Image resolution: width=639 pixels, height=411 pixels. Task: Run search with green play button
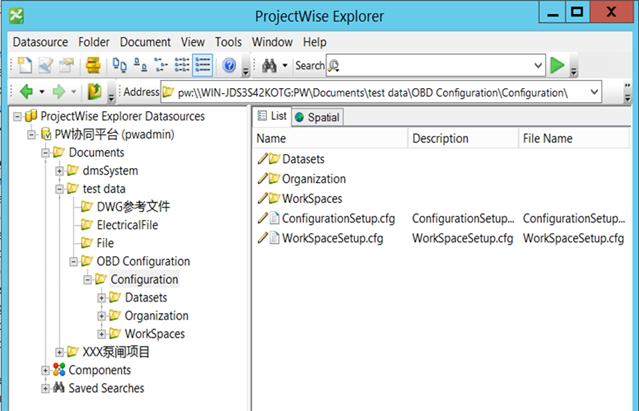click(557, 65)
